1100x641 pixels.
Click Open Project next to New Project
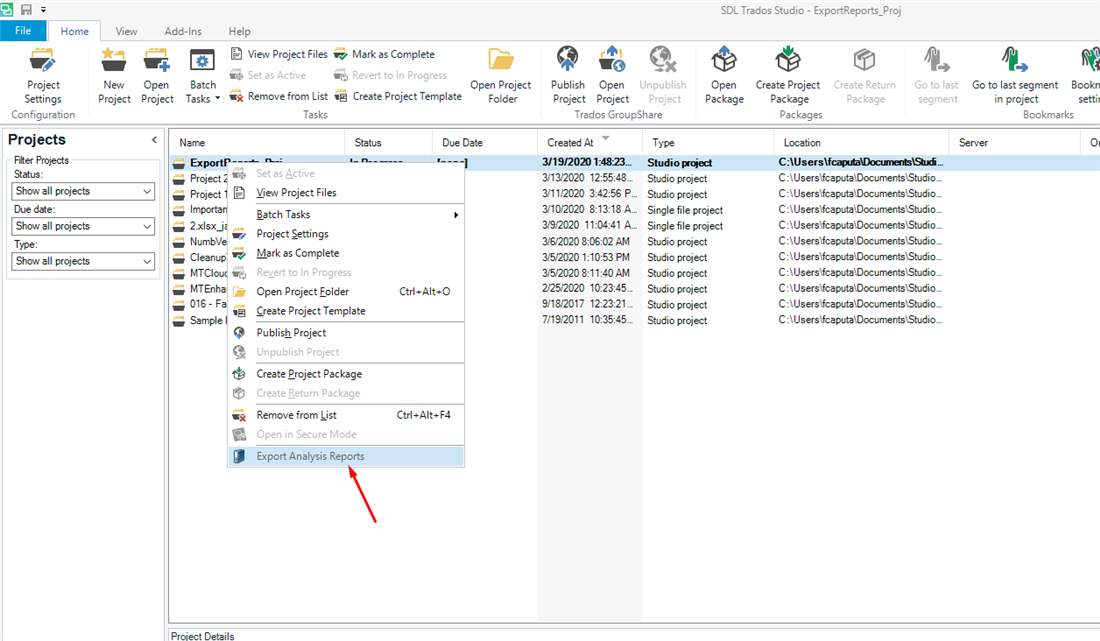[156, 76]
